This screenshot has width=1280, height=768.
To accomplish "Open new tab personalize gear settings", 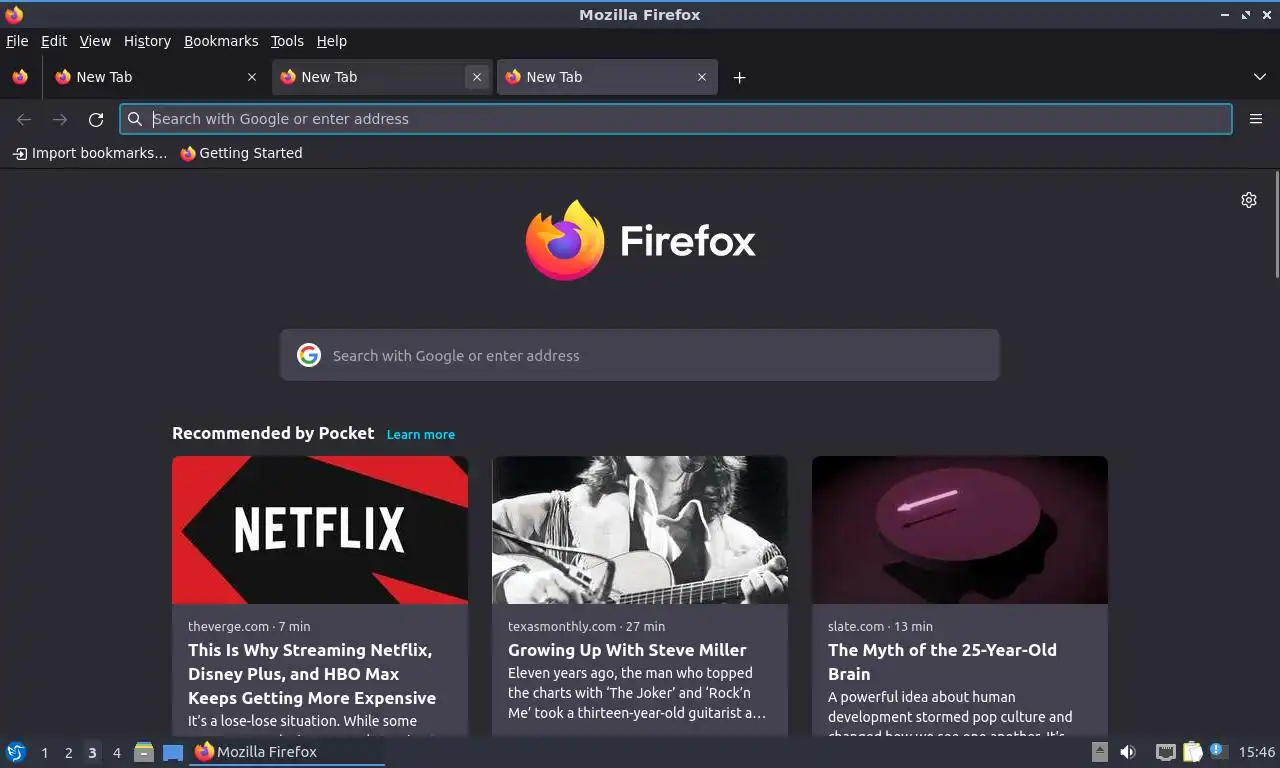I will 1249,200.
